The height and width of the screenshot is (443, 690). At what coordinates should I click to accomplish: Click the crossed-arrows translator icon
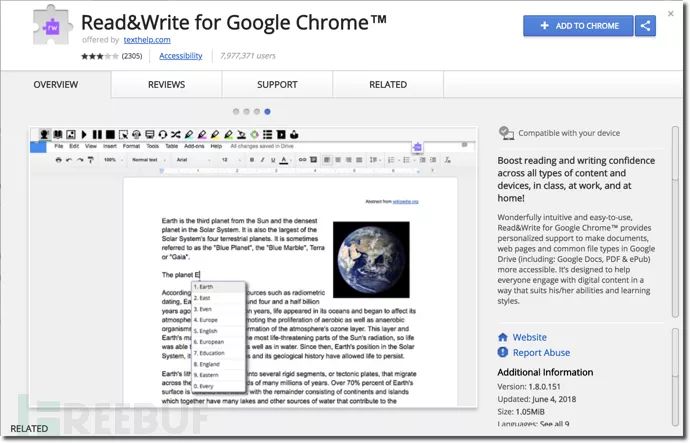point(176,134)
